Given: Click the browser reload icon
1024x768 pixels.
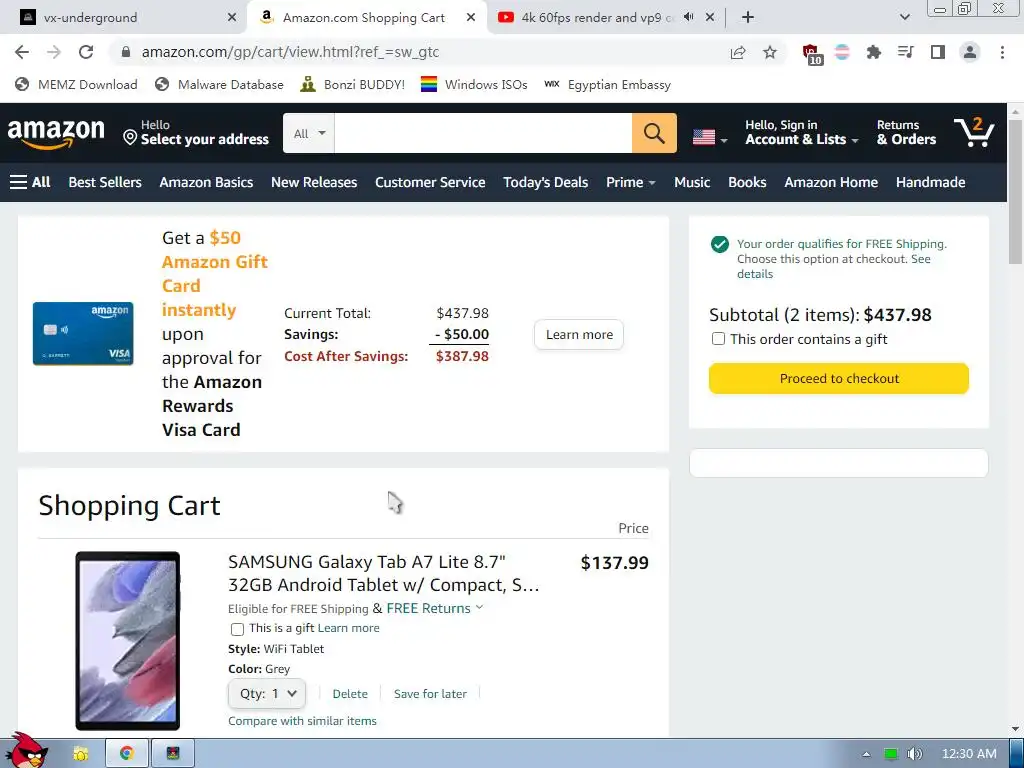Looking at the screenshot, I should (x=86, y=52).
